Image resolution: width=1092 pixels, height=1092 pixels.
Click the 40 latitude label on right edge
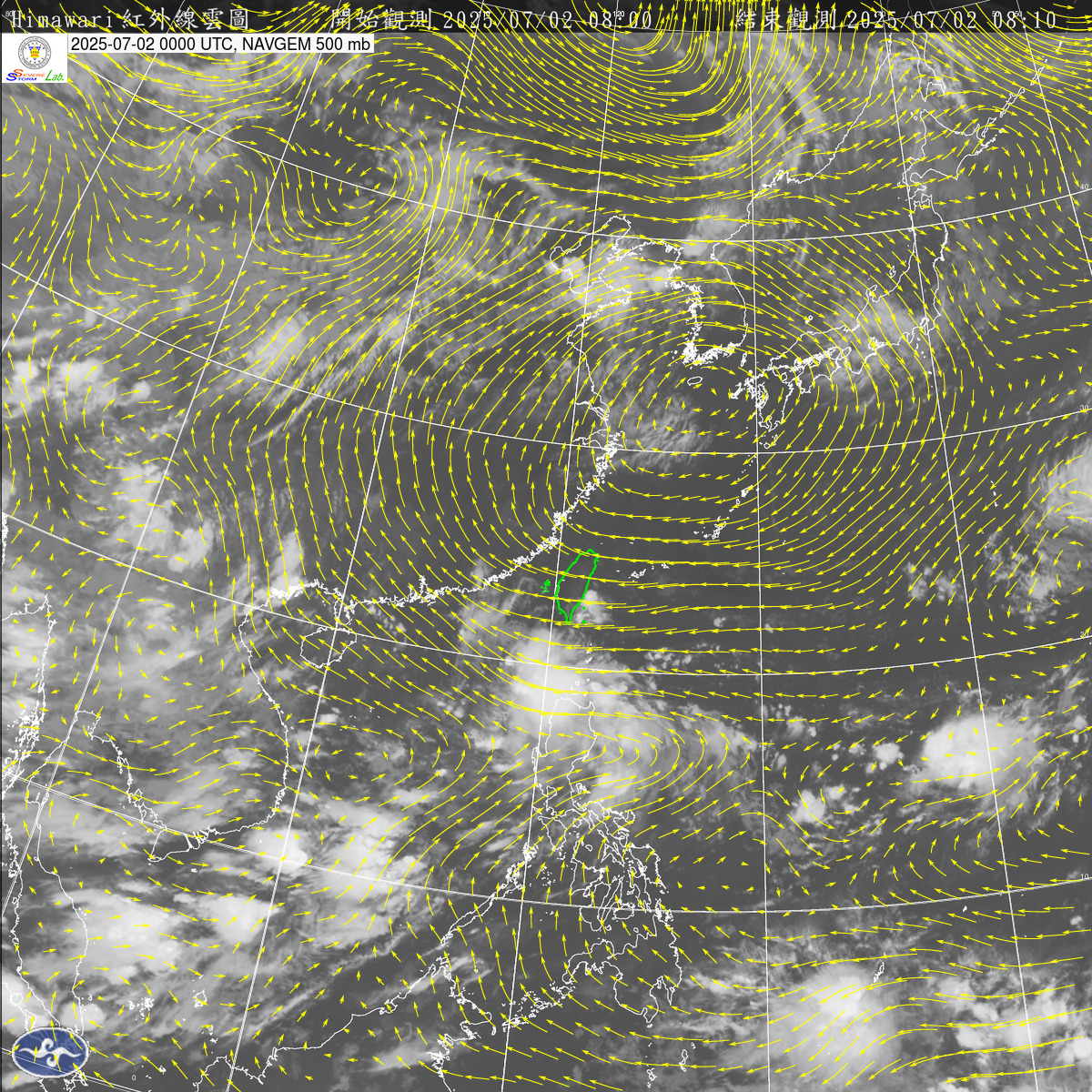1083,188
